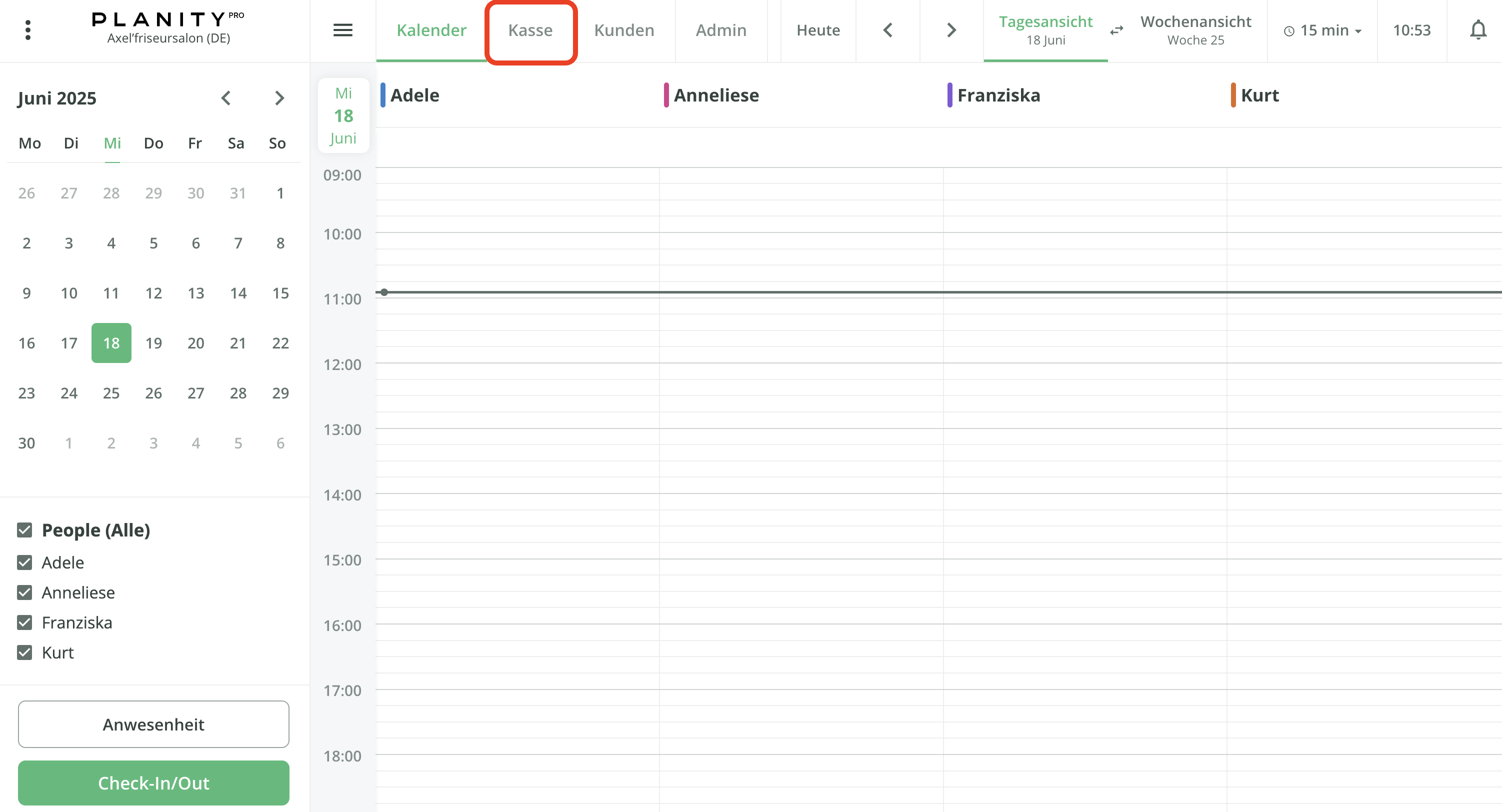Viewport: 1502px width, 812px height.
Task: Disable Franziska's calendar visibility
Action: point(24,622)
